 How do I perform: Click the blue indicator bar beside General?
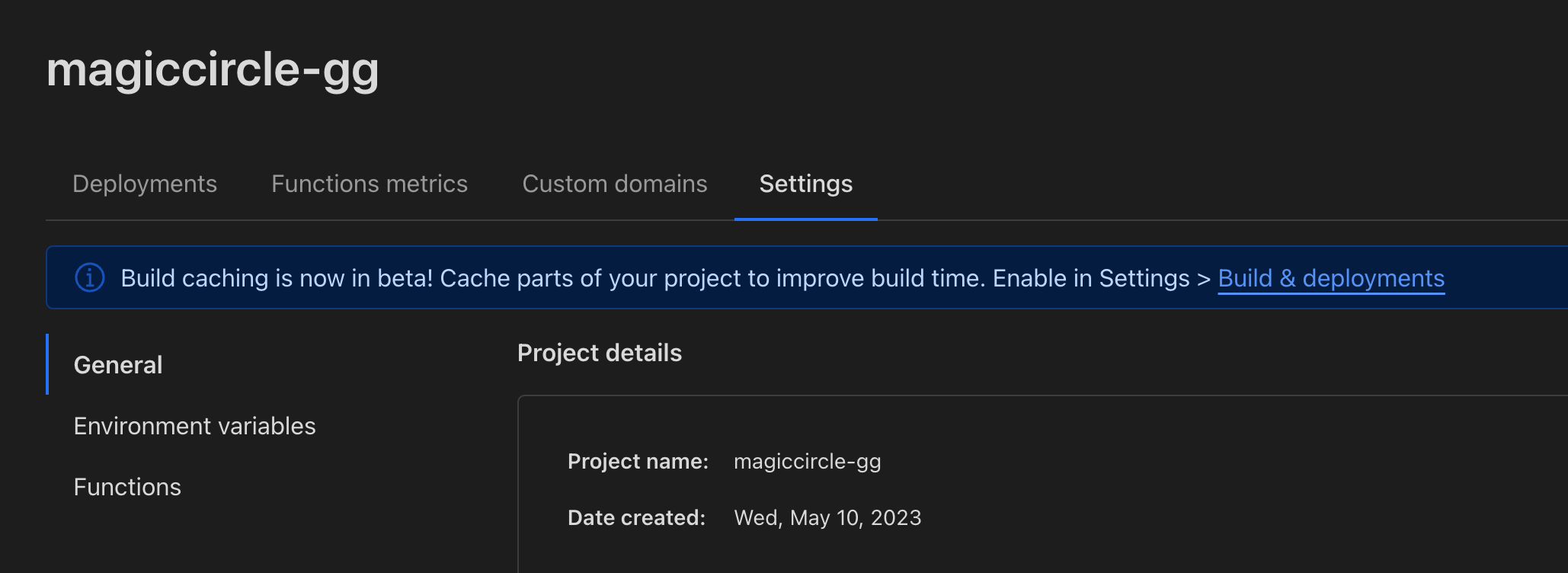47,364
